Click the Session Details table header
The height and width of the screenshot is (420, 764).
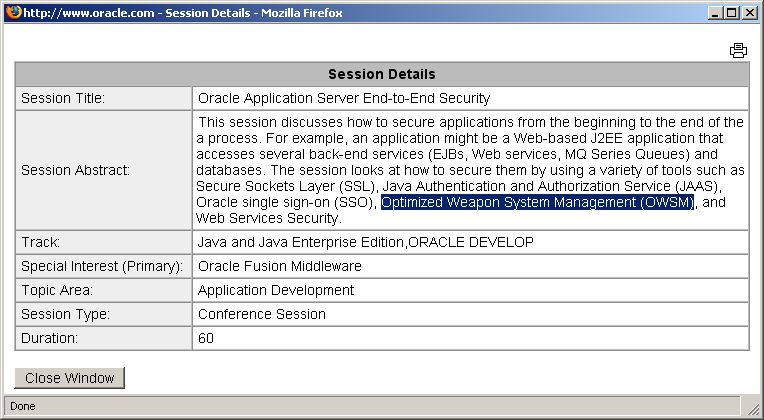tap(381, 74)
